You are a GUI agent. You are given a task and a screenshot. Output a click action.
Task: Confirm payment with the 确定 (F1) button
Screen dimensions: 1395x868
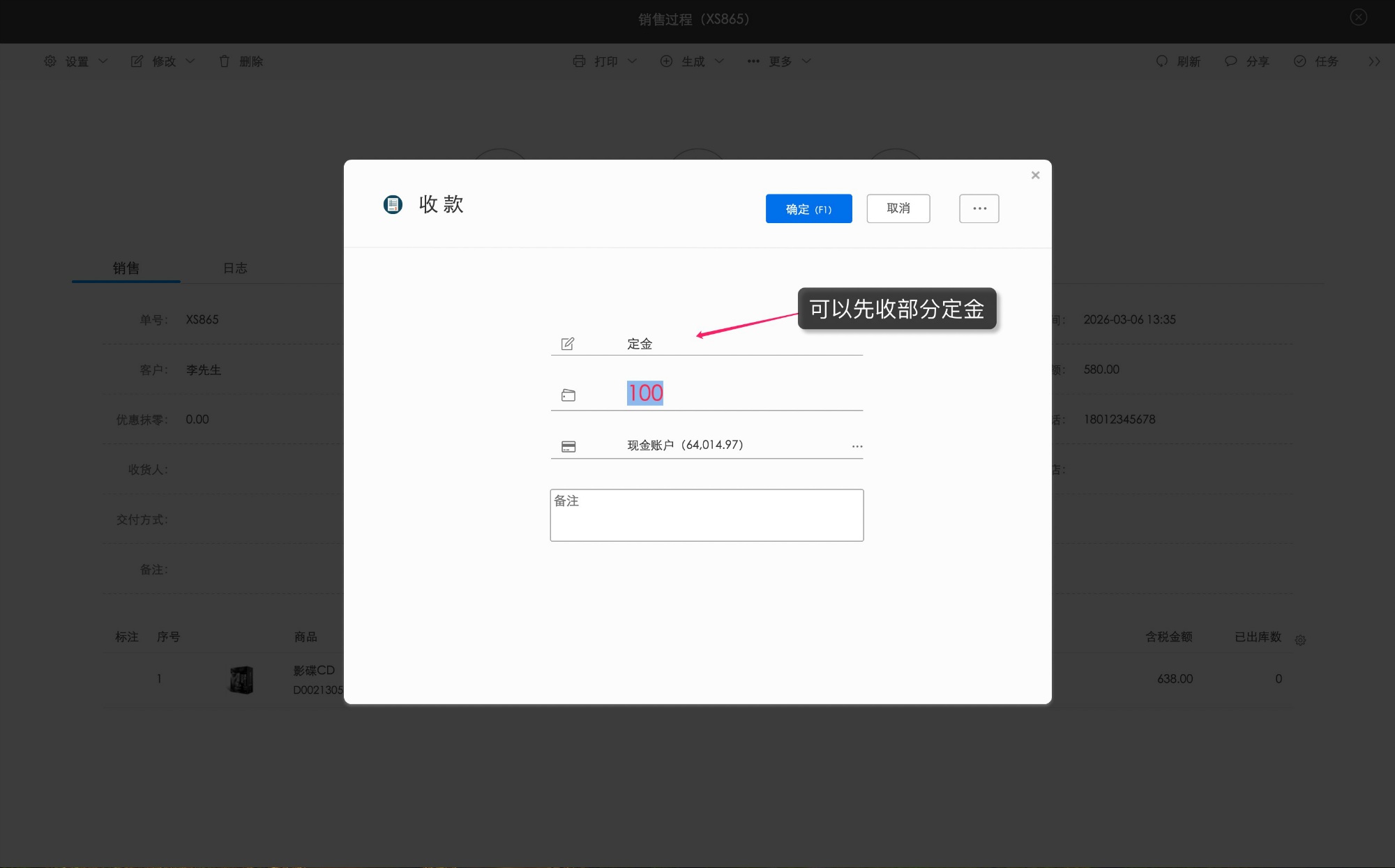tap(808, 208)
